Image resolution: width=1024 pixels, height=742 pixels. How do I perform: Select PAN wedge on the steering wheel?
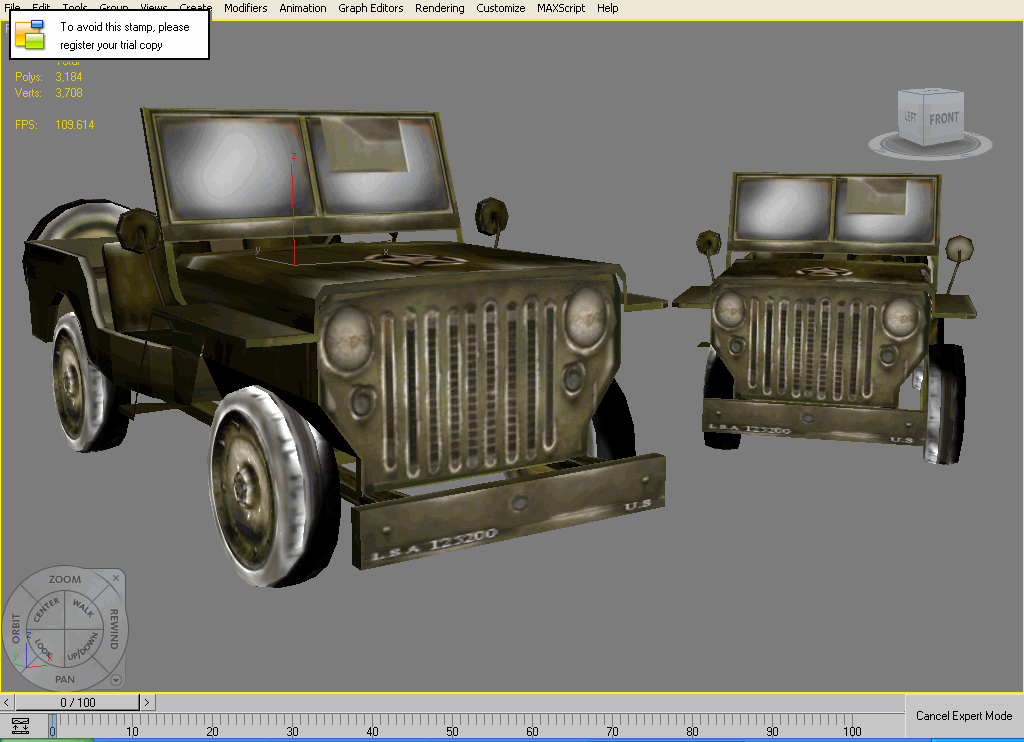click(x=65, y=679)
